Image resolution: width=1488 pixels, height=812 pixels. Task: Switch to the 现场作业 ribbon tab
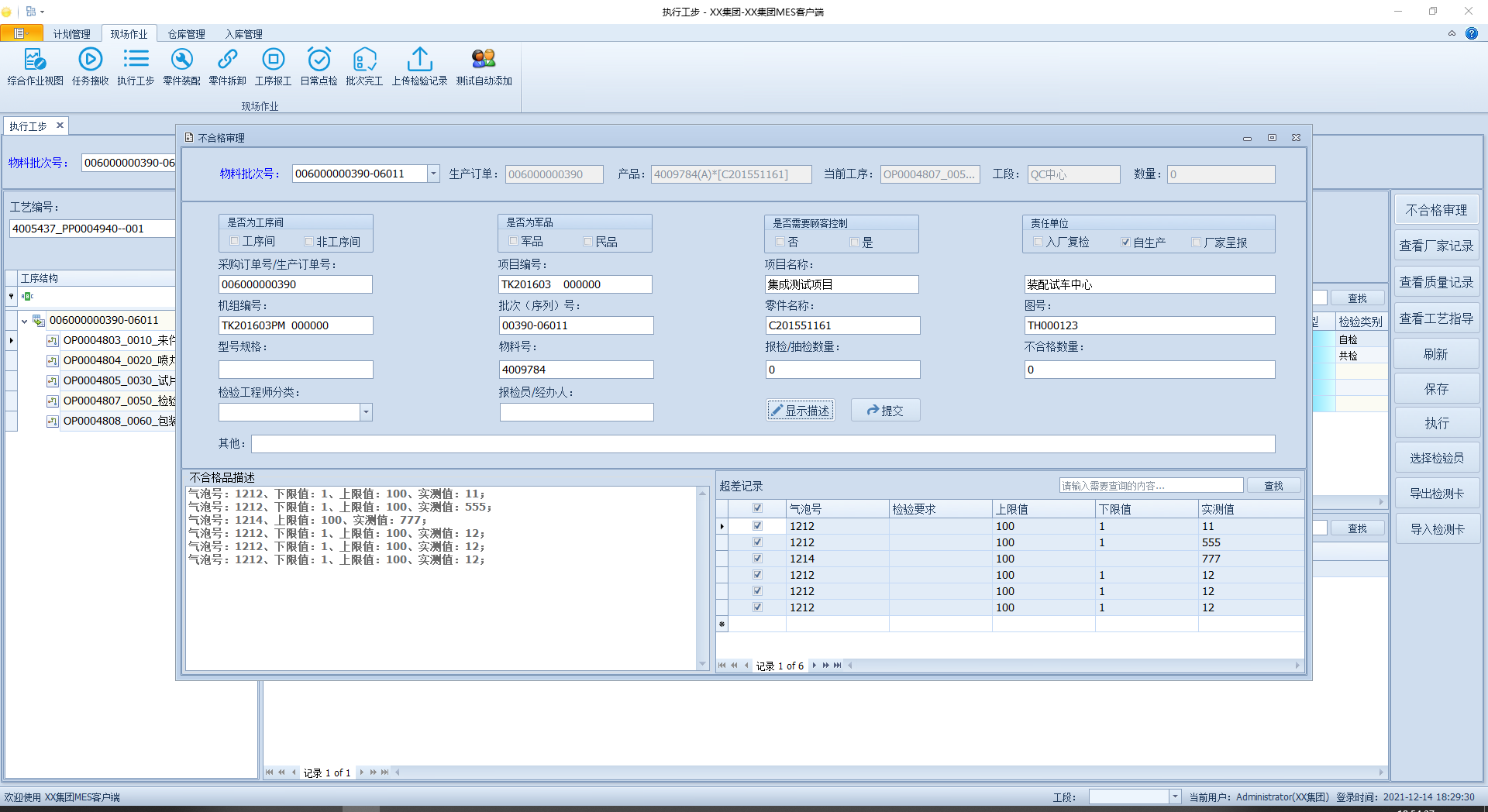click(x=129, y=34)
